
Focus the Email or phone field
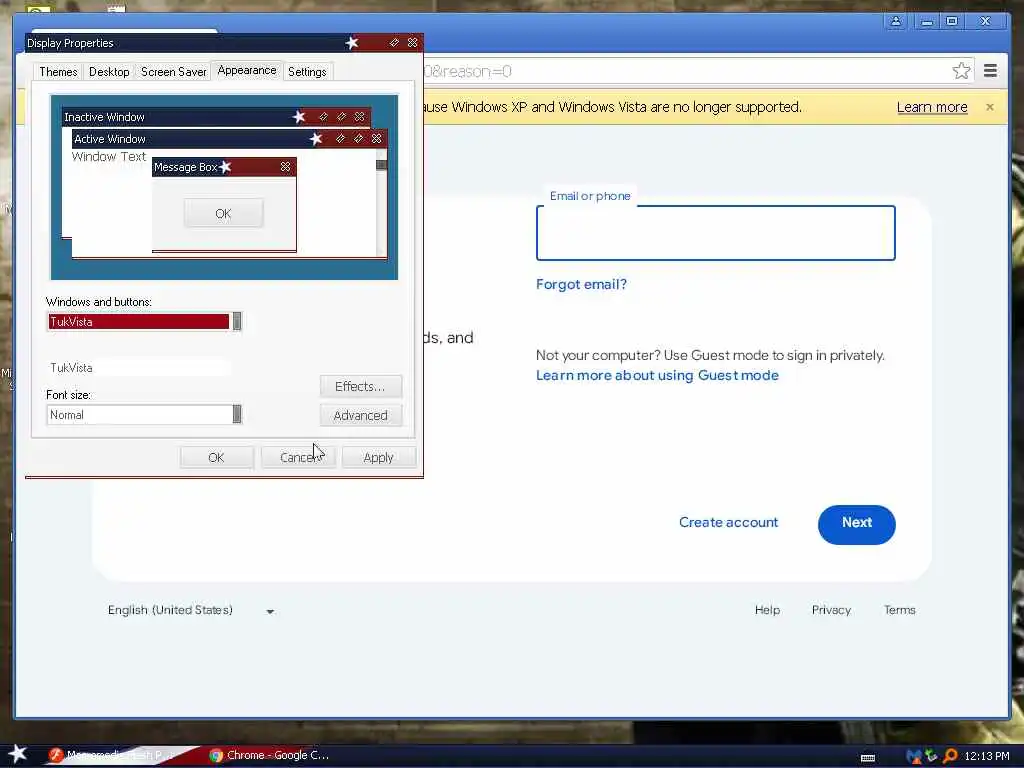point(716,233)
